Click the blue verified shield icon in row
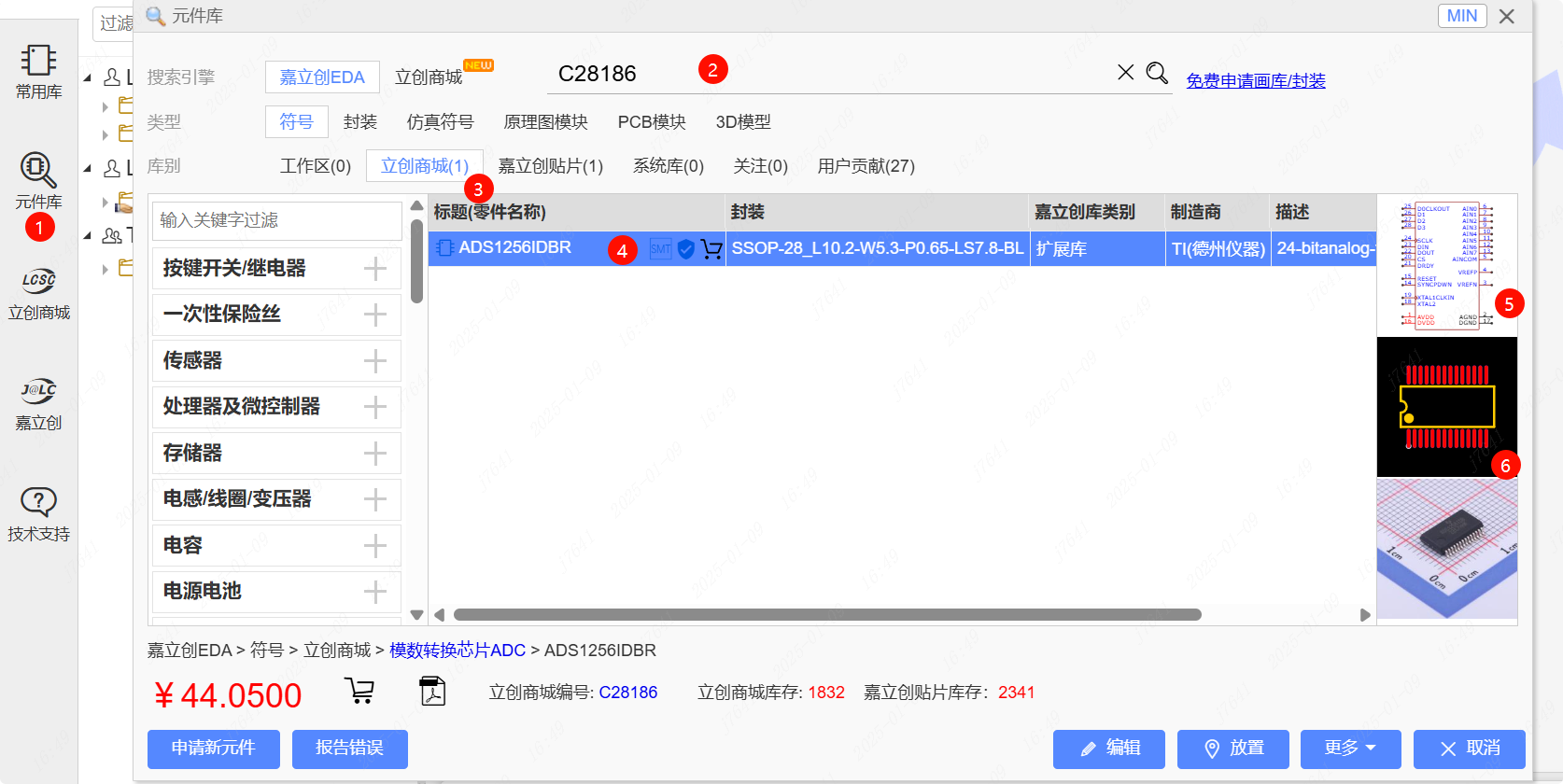The image size is (1563, 784). (x=686, y=249)
